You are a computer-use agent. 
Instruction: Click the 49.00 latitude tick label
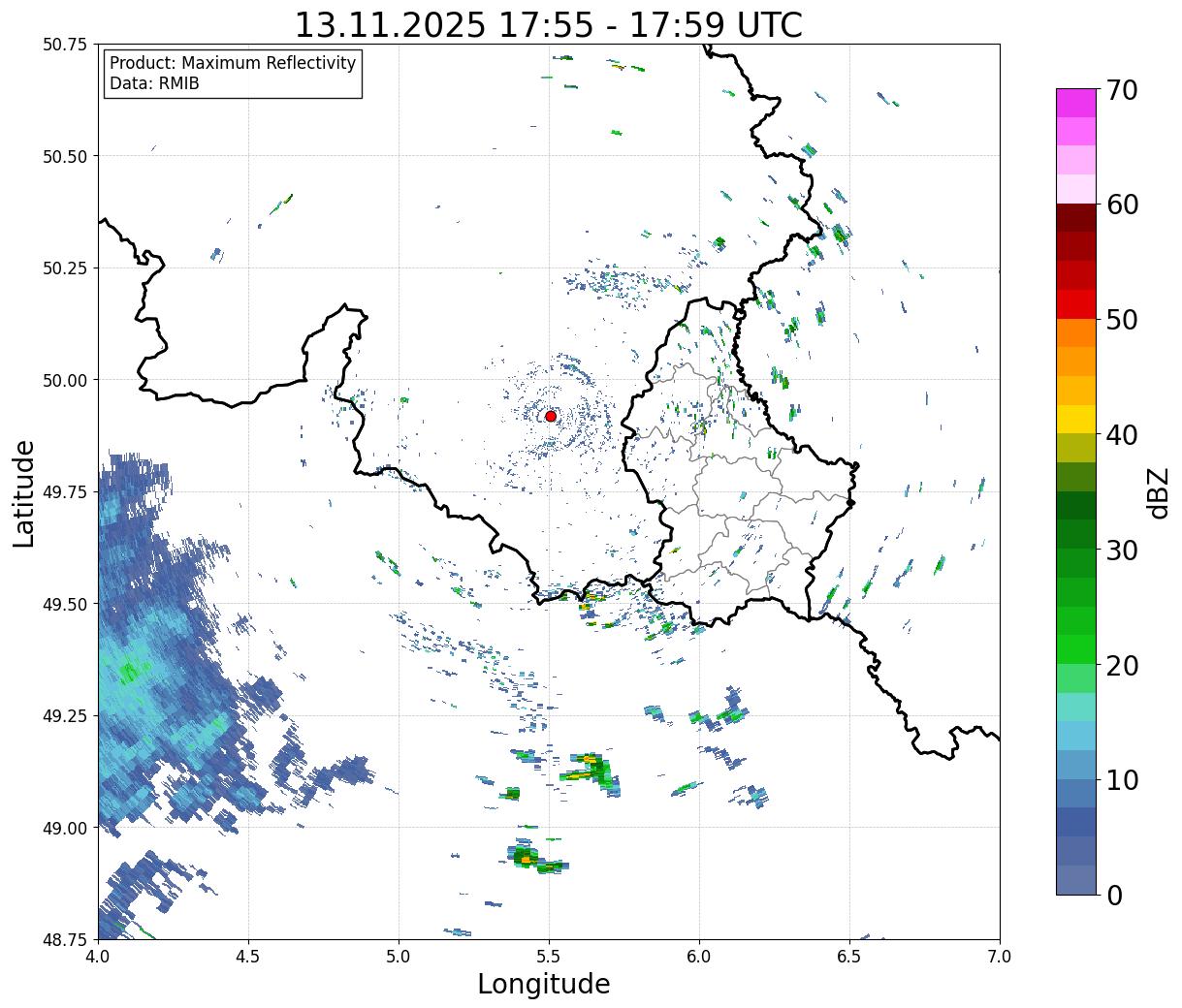coord(65,828)
